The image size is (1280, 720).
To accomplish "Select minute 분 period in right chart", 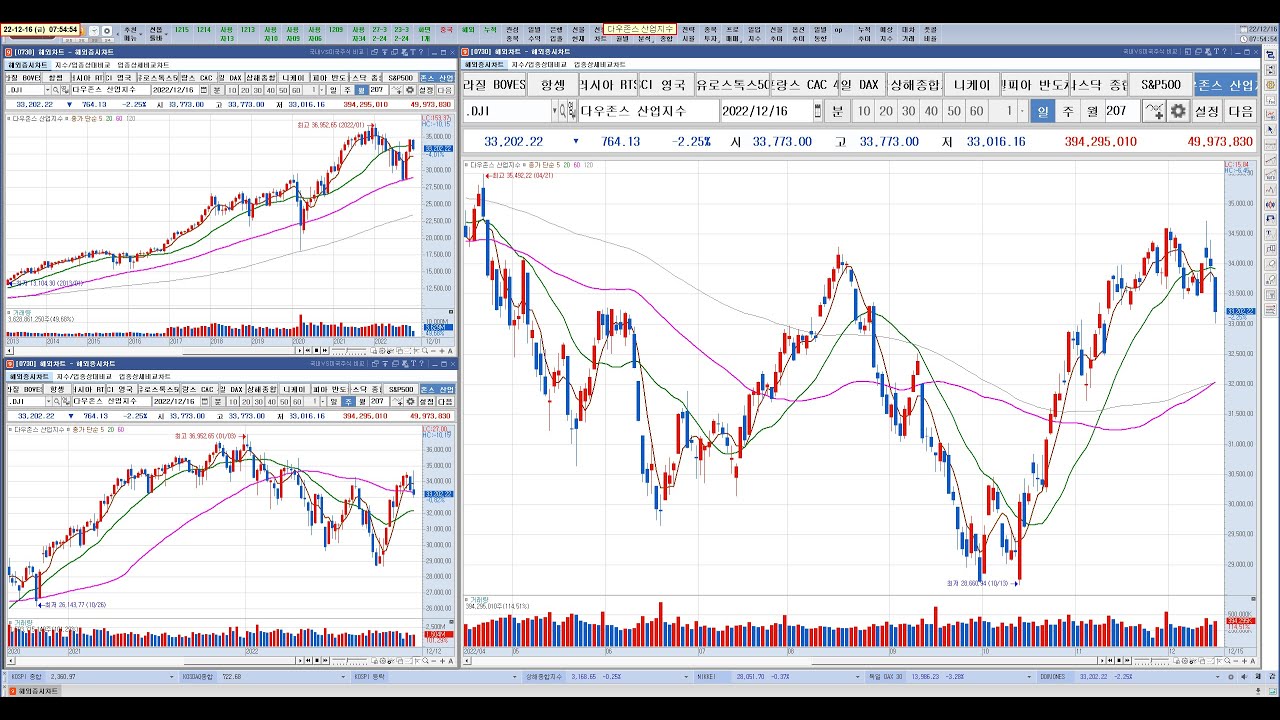I will point(837,110).
